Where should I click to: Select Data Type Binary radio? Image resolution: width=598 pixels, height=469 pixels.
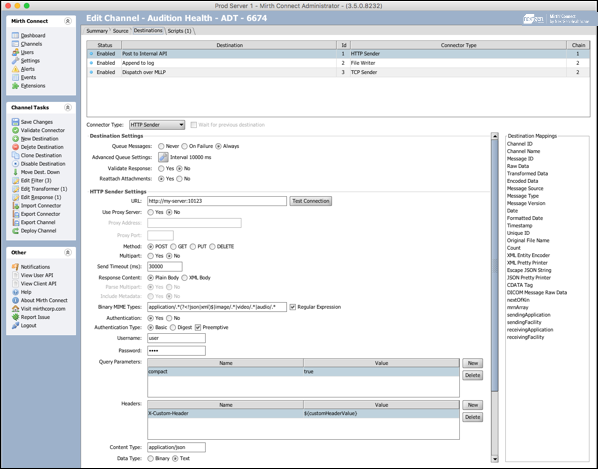(x=151, y=459)
